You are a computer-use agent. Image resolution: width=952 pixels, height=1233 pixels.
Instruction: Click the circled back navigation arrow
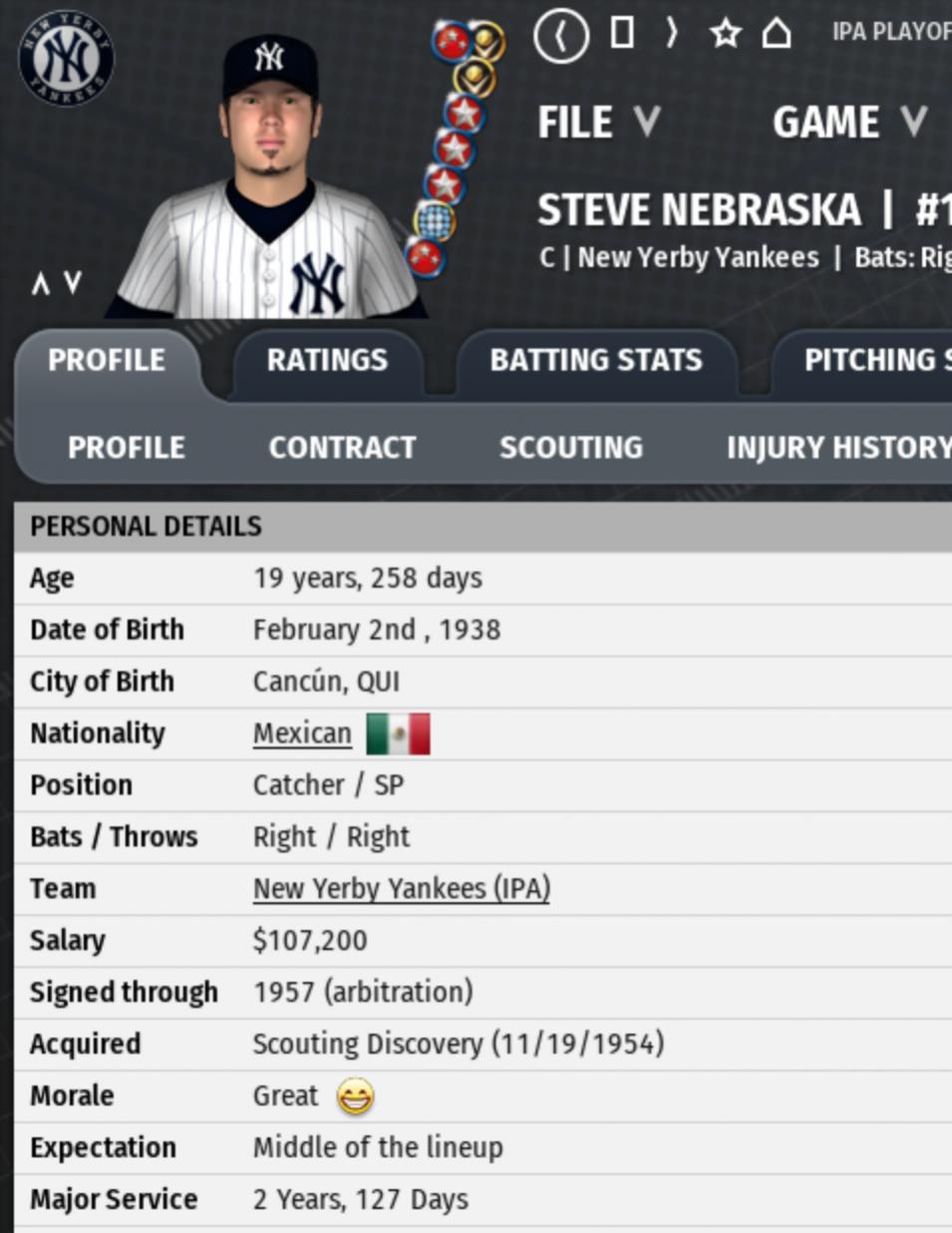pyautogui.click(x=560, y=36)
